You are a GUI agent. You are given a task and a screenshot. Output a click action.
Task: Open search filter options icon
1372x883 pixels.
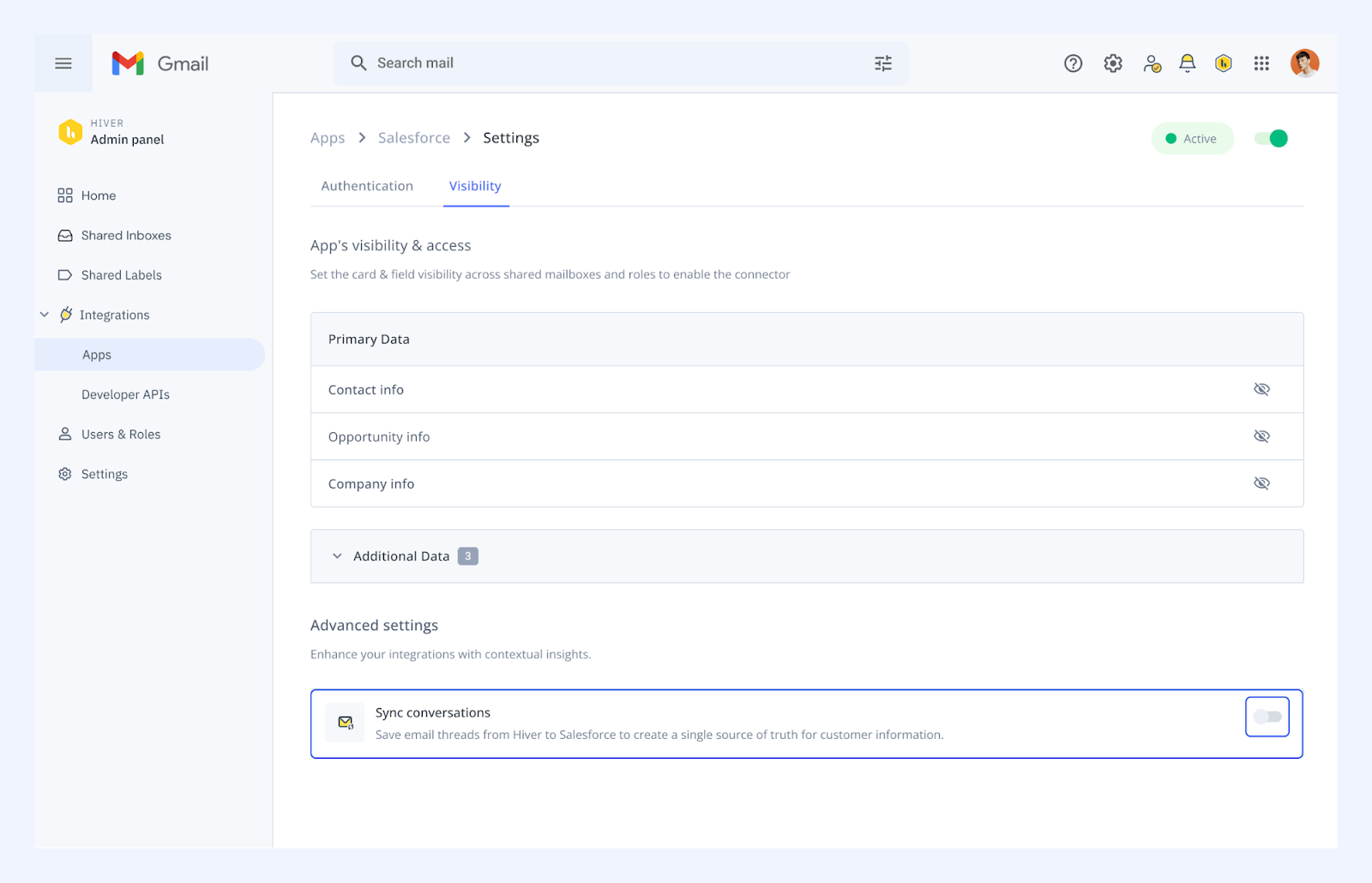click(883, 63)
